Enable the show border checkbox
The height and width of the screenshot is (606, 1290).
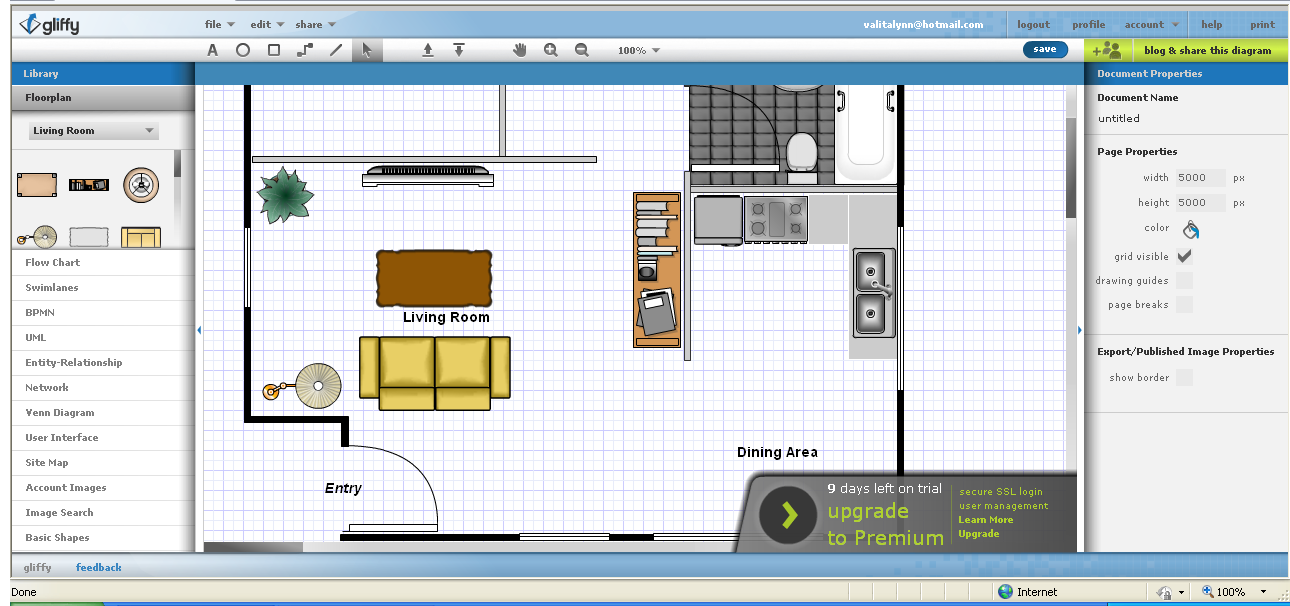pos(1184,377)
